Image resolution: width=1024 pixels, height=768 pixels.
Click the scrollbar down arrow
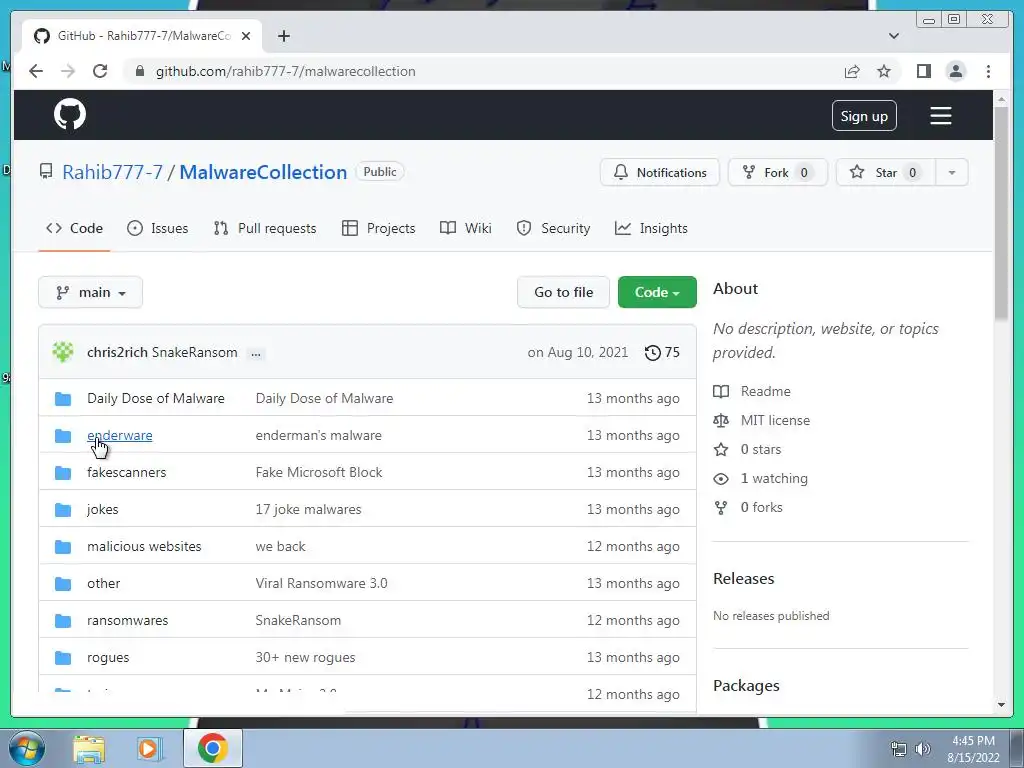tap(1001, 705)
